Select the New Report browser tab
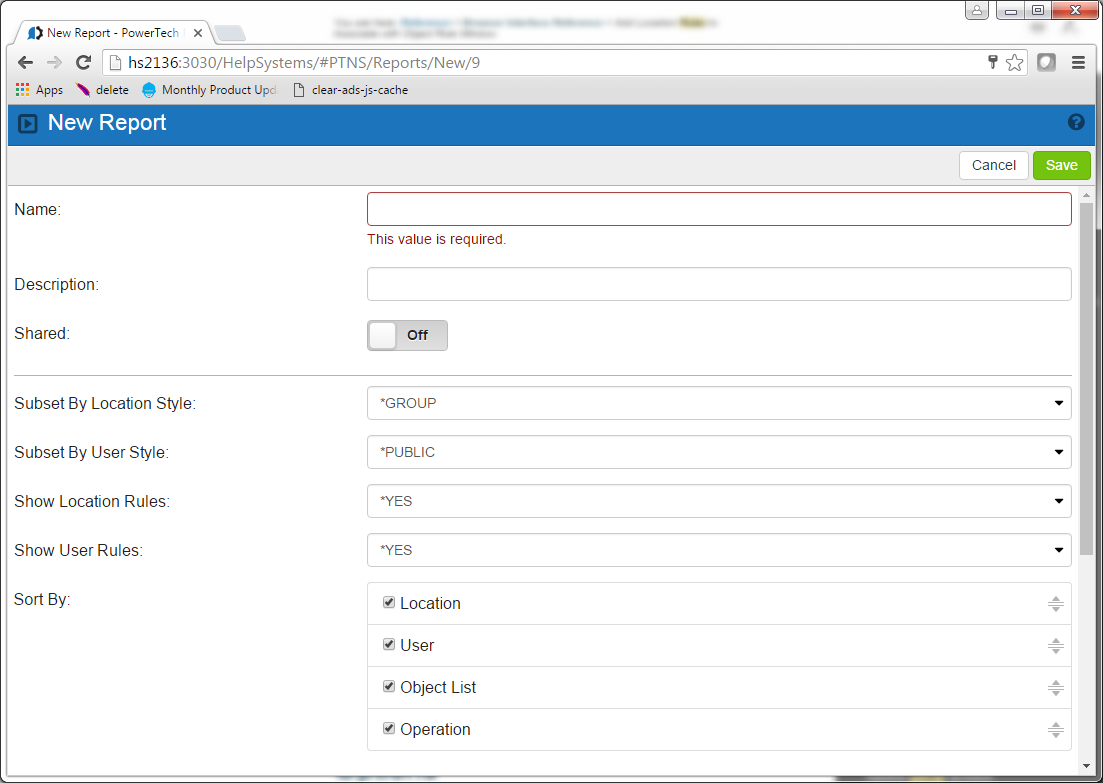Viewport: 1103px width, 783px height. 110,33
